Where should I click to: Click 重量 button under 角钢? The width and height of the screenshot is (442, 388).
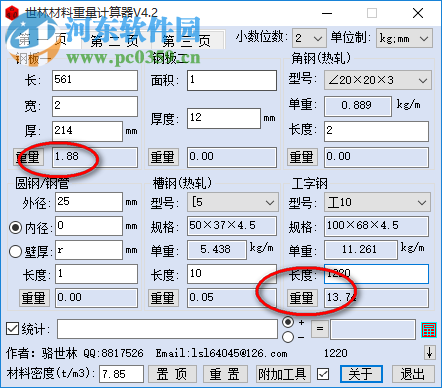click(x=302, y=157)
